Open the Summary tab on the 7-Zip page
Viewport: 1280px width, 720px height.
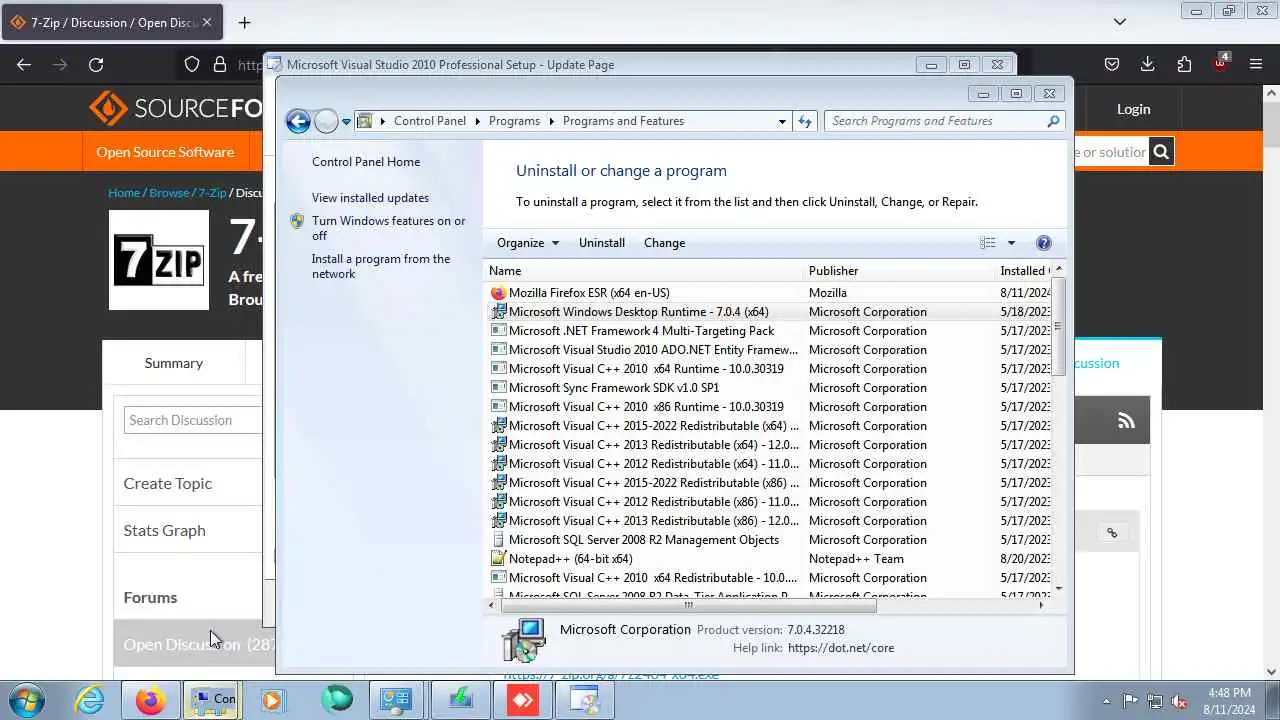tap(173, 363)
